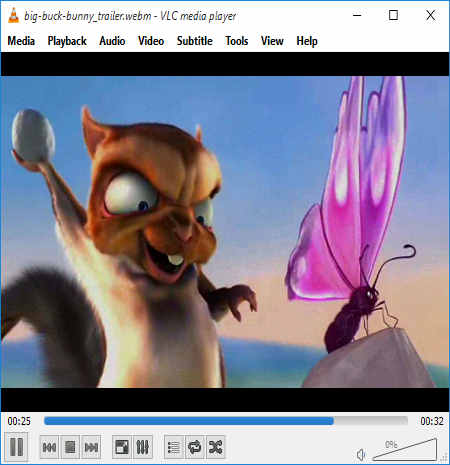
Task: Toggle loop repeat mode
Action: point(195,447)
